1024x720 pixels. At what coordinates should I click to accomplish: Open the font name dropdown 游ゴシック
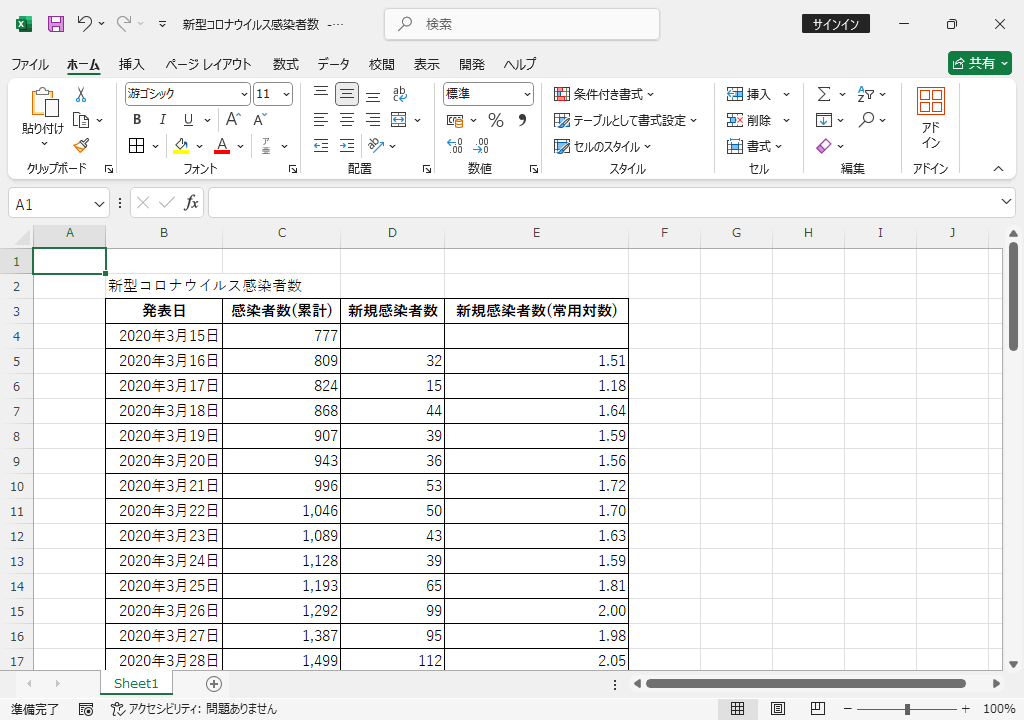(244, 95)
